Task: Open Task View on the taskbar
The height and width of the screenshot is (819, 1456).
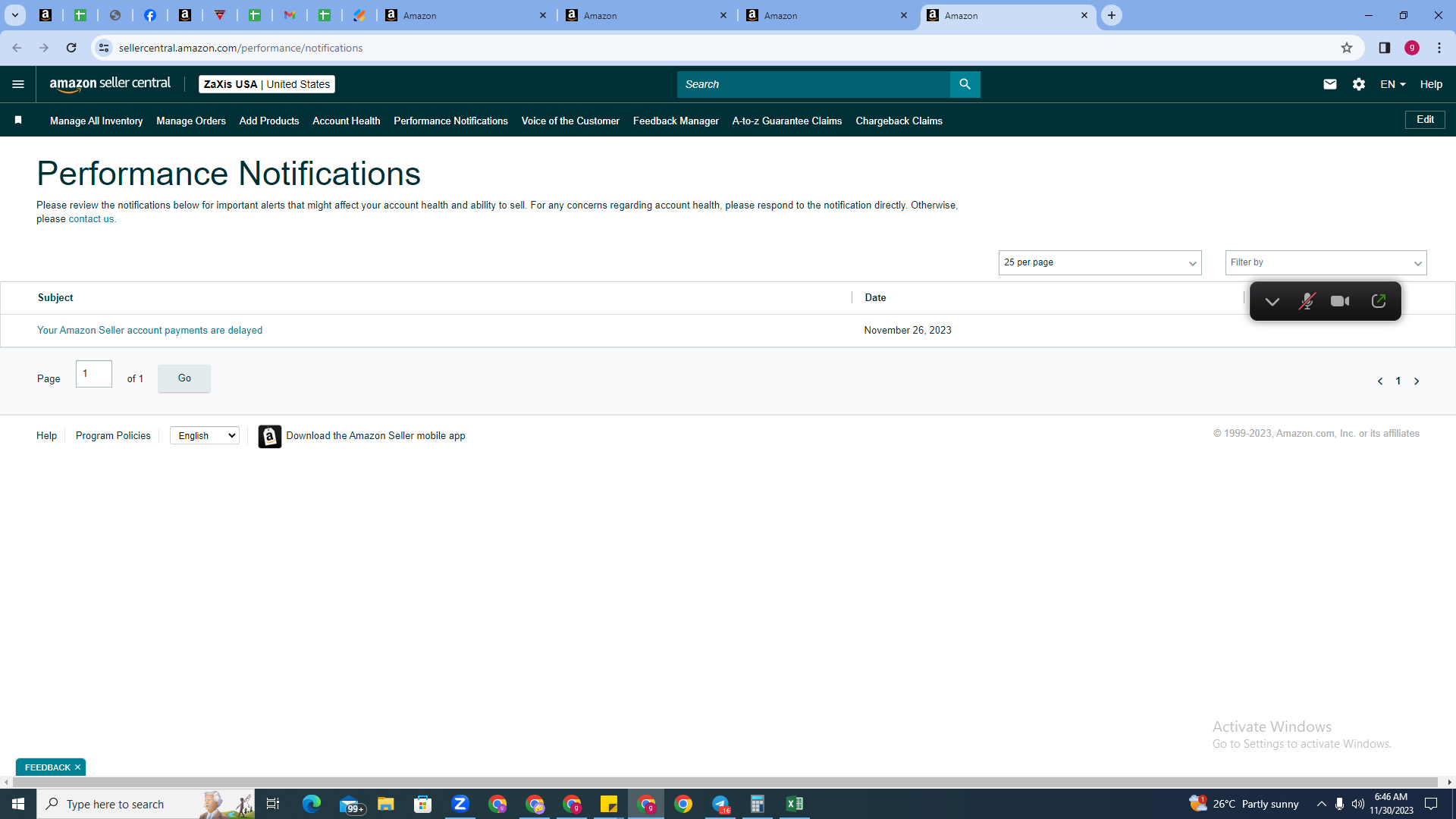Action: pos(273,804)
